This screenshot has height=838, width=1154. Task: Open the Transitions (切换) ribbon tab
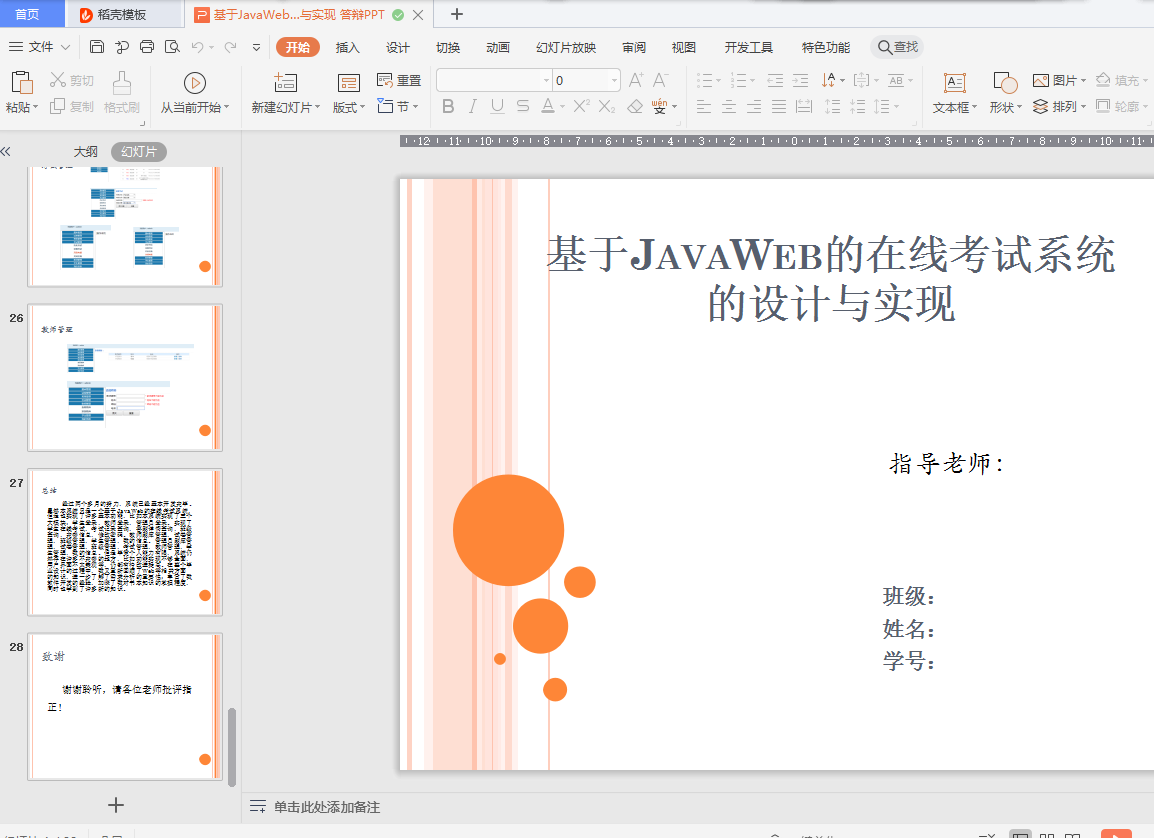[x=447, y=47]
